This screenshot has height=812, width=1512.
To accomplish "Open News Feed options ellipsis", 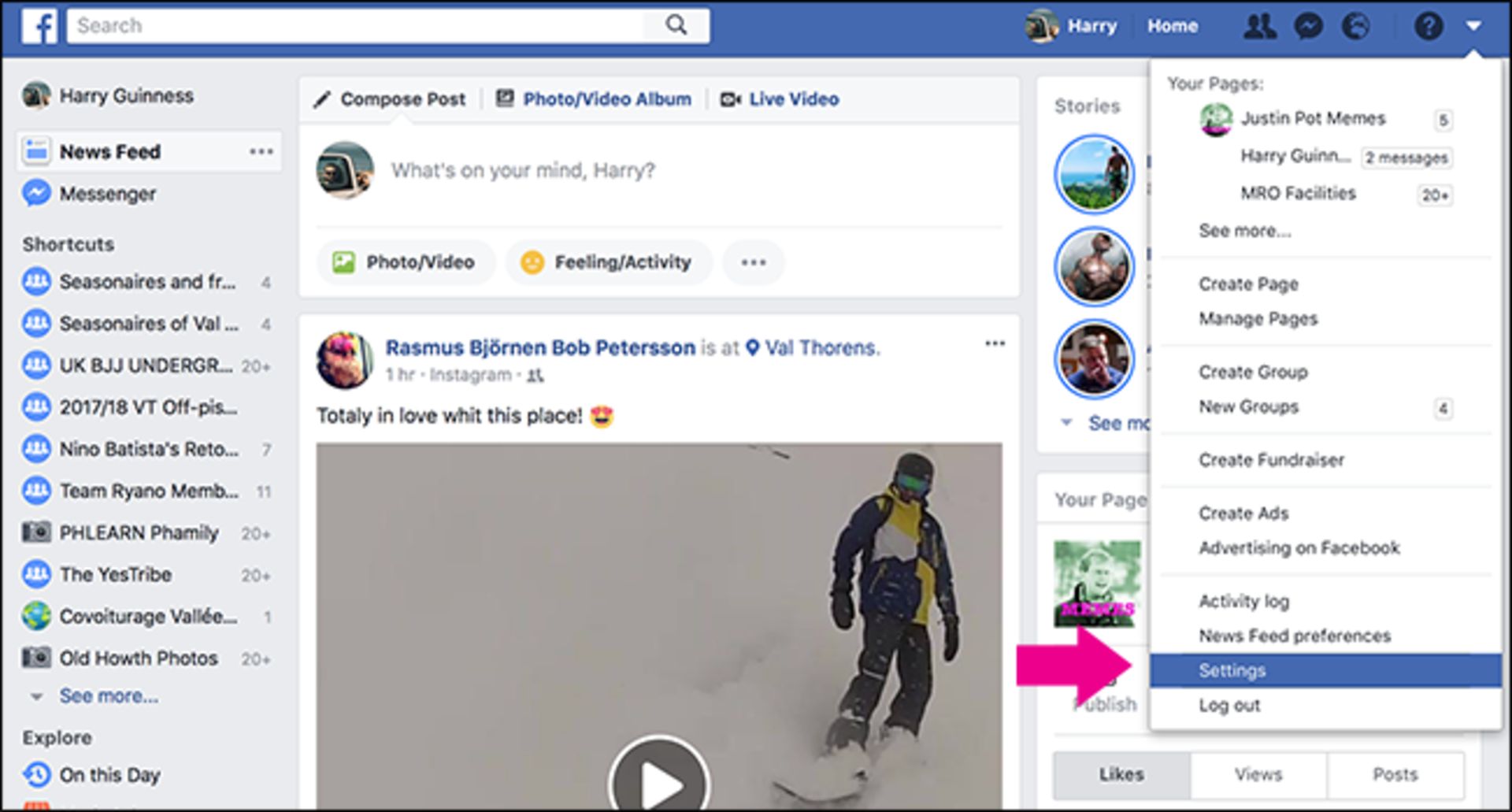I will coord(261,151).
